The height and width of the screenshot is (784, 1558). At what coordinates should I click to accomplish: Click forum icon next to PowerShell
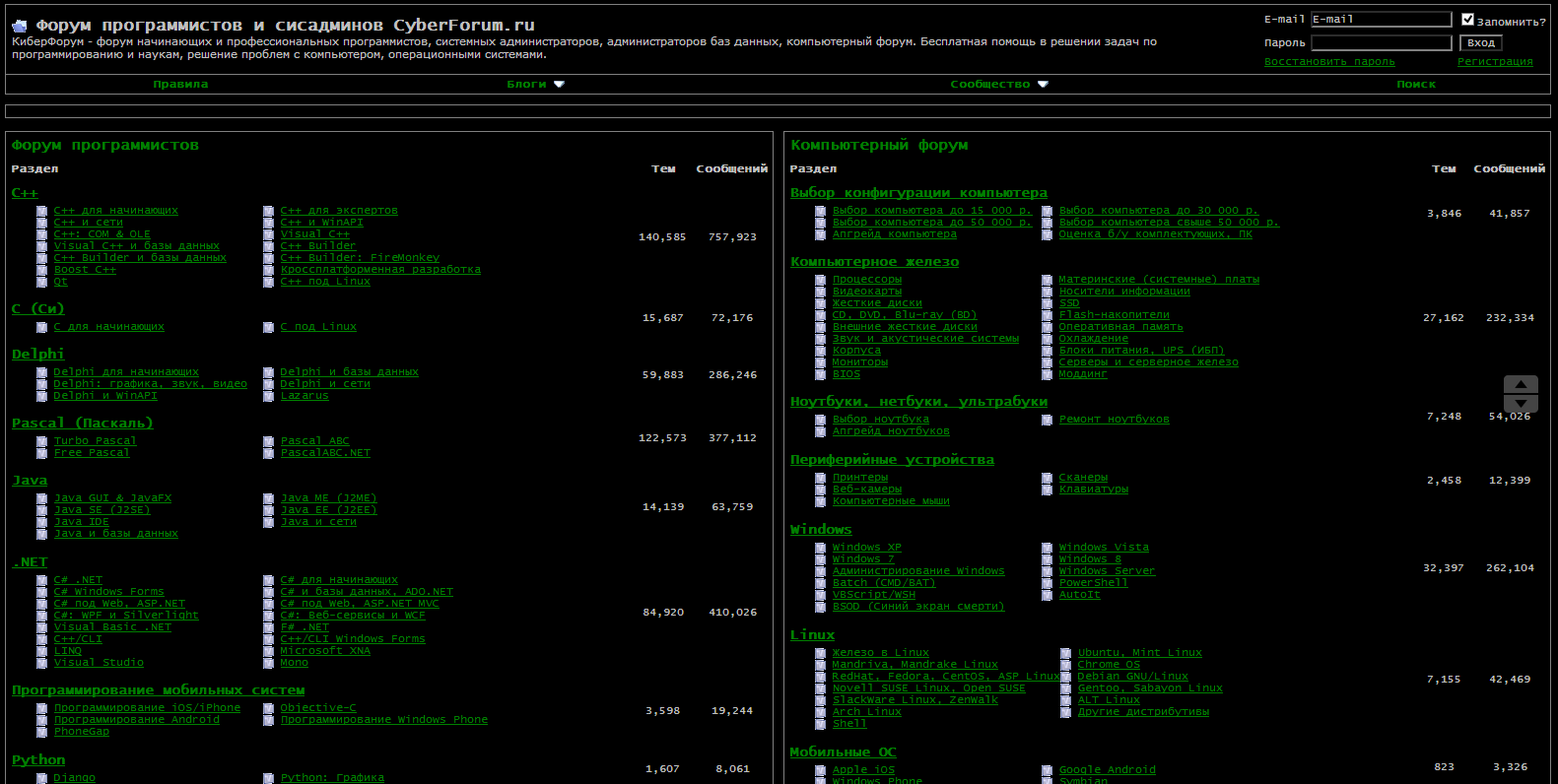[1048, 583]
